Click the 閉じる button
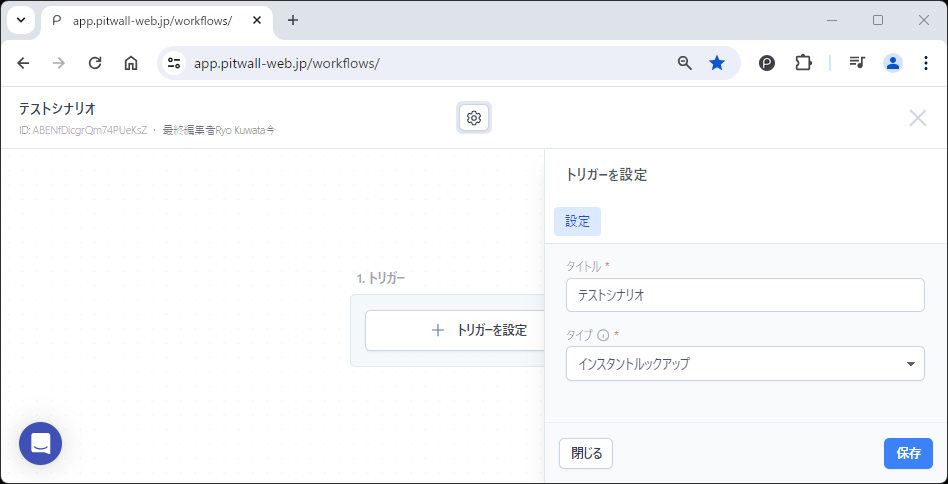Screen dimensions: 948x484 tap(586, 454)
